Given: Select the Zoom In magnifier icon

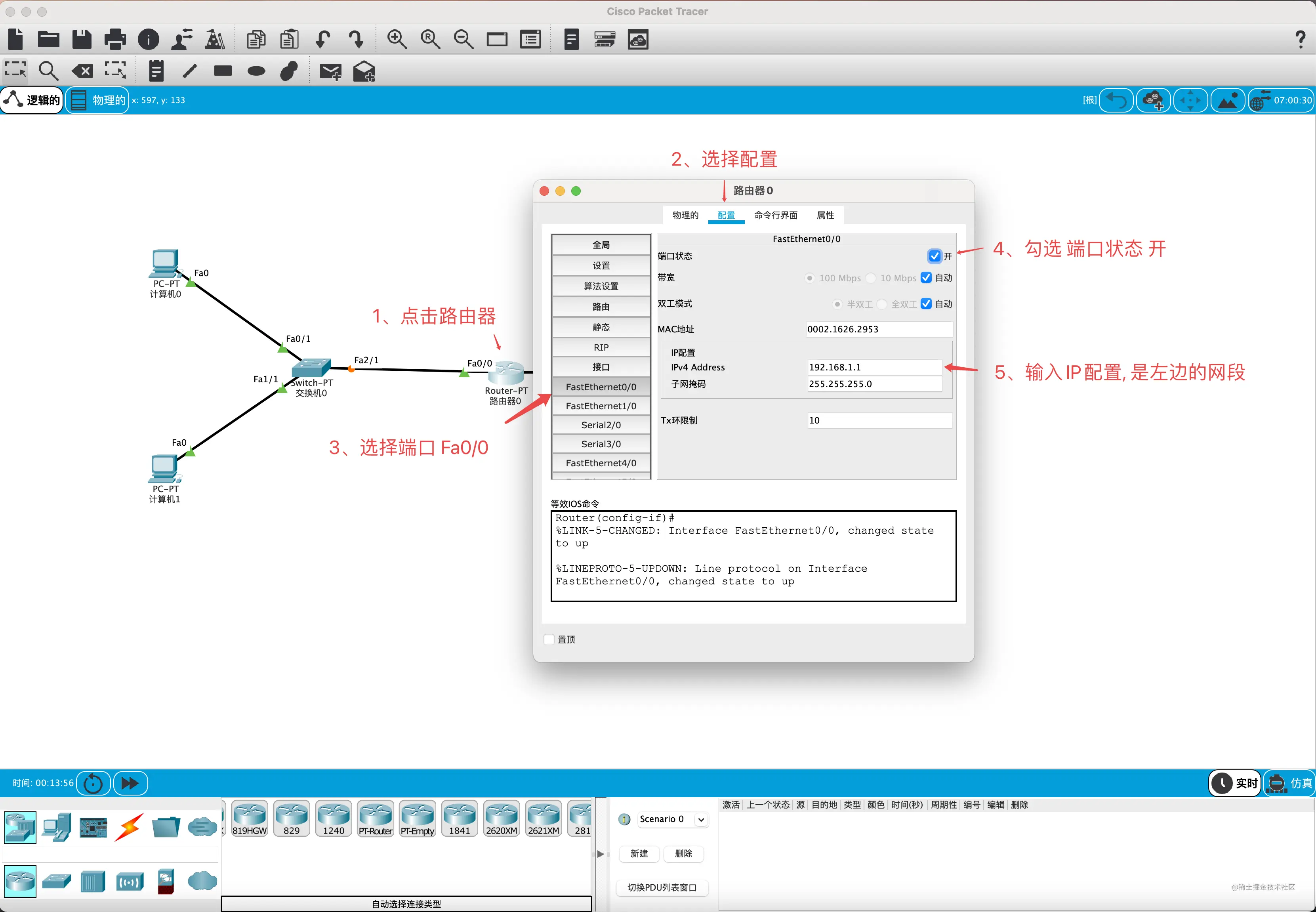Looking at the screenshot, I should click(x=397, y=40).
